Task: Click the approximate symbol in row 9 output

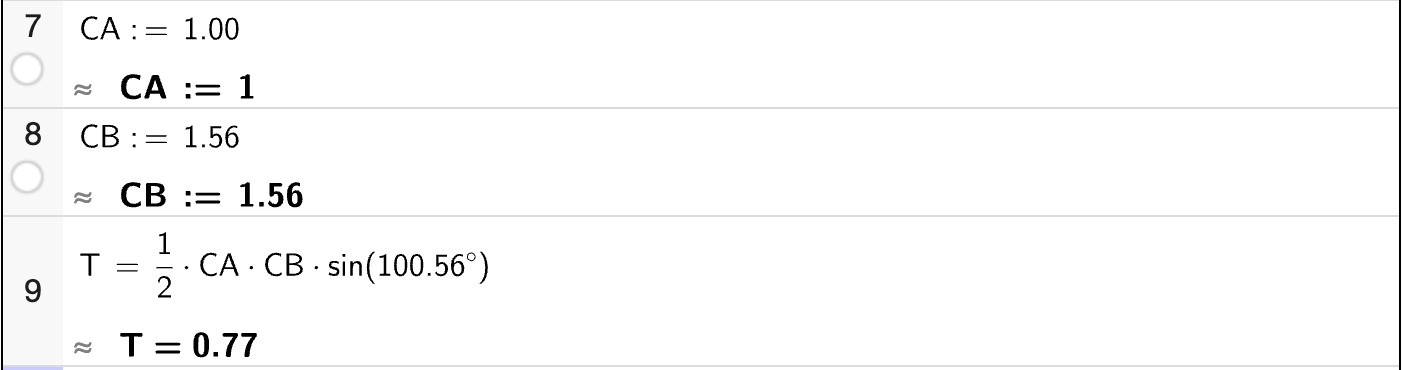Action: coord(82,348)
